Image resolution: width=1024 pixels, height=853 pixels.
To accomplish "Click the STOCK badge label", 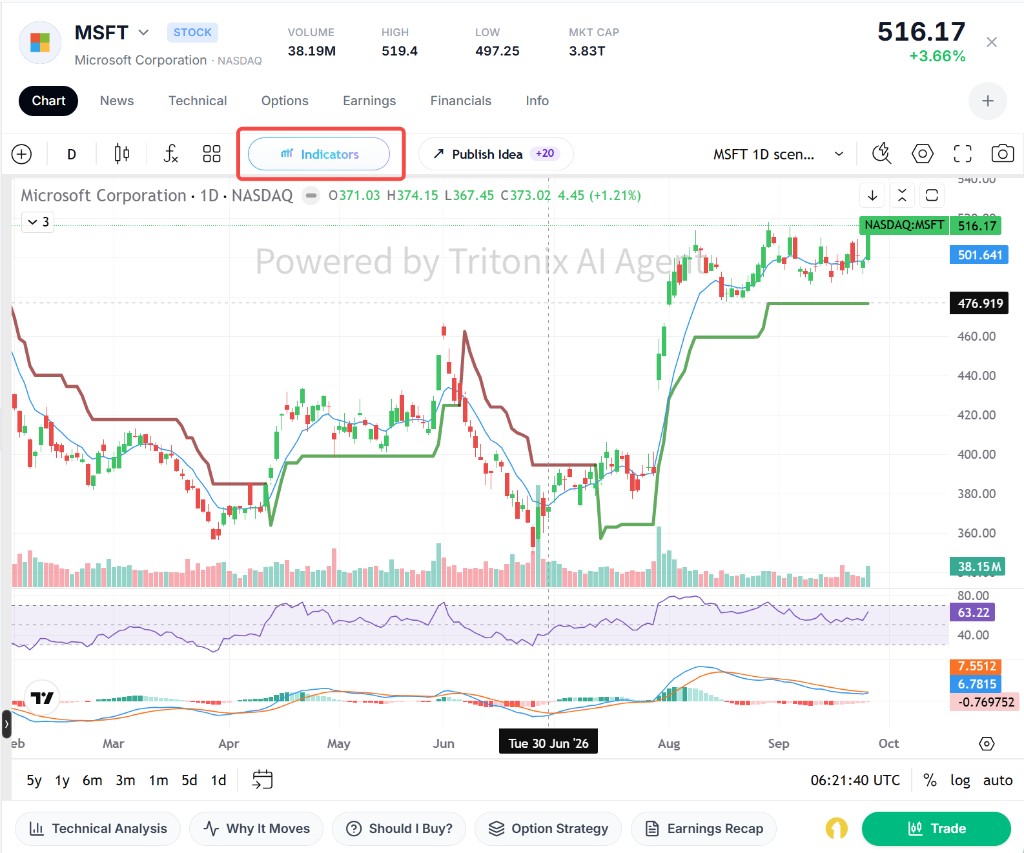I will 192,32.
